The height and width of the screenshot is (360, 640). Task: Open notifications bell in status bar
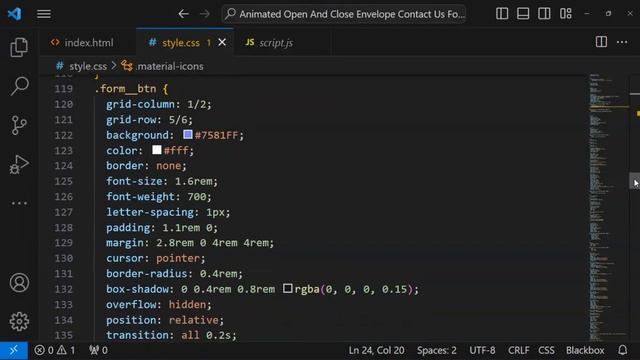622,350
